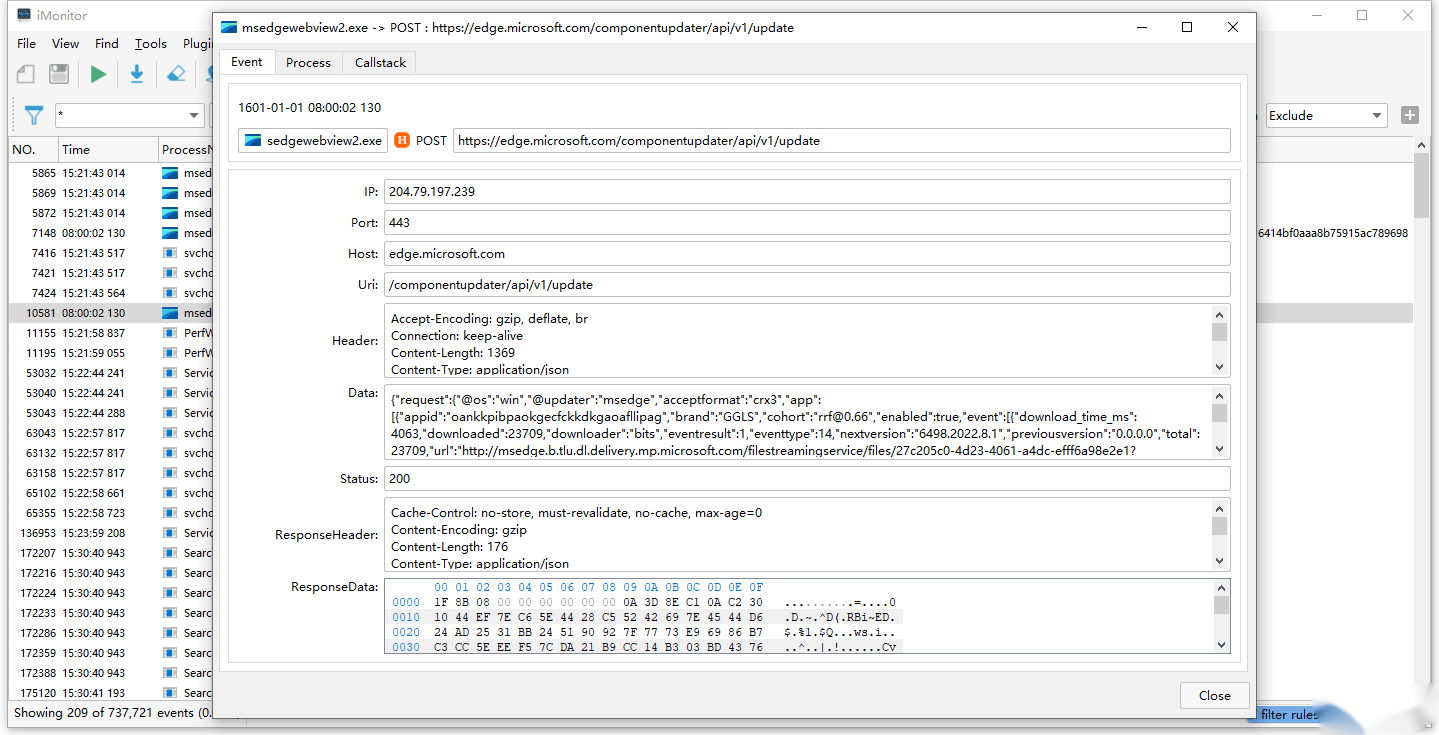Image resolution: width=1439 pixels, height=735 pixels.
Task: Switch to the Event tab
Action: click(247, 62)
